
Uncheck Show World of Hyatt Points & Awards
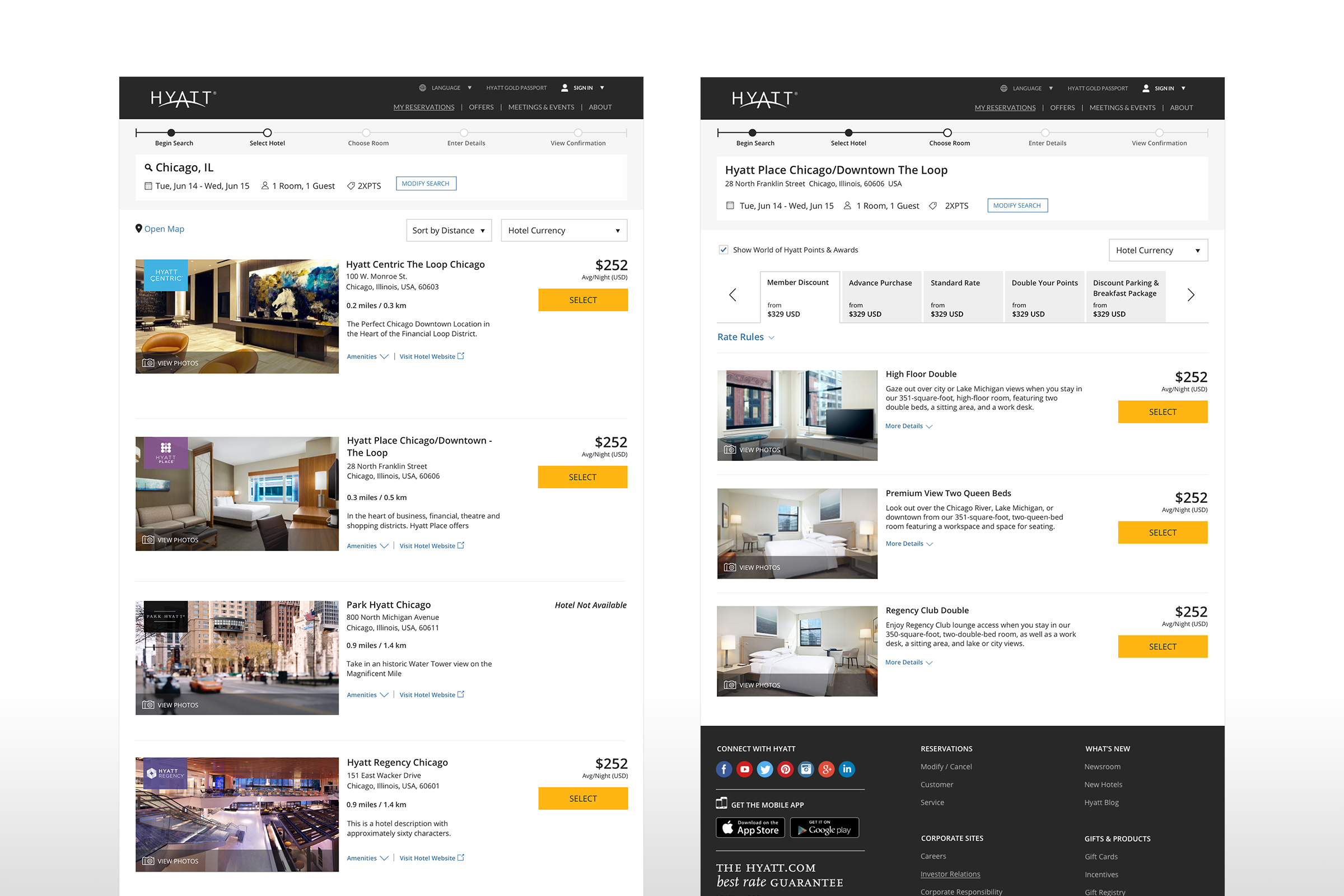(724, 250)
